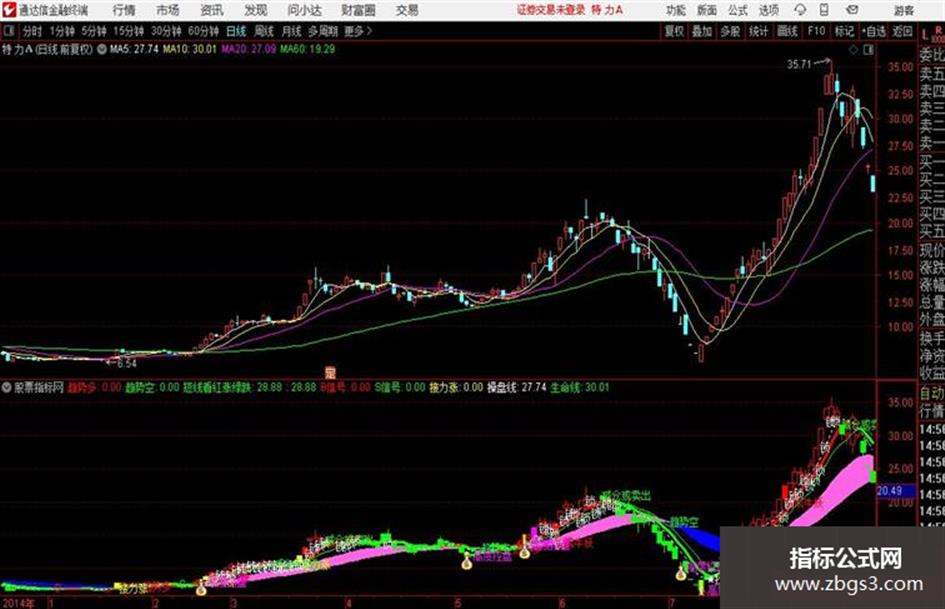Switch to the 5分钟 period tab
The height and width of the screenshot is (609, 945).
tap(94, 31)
